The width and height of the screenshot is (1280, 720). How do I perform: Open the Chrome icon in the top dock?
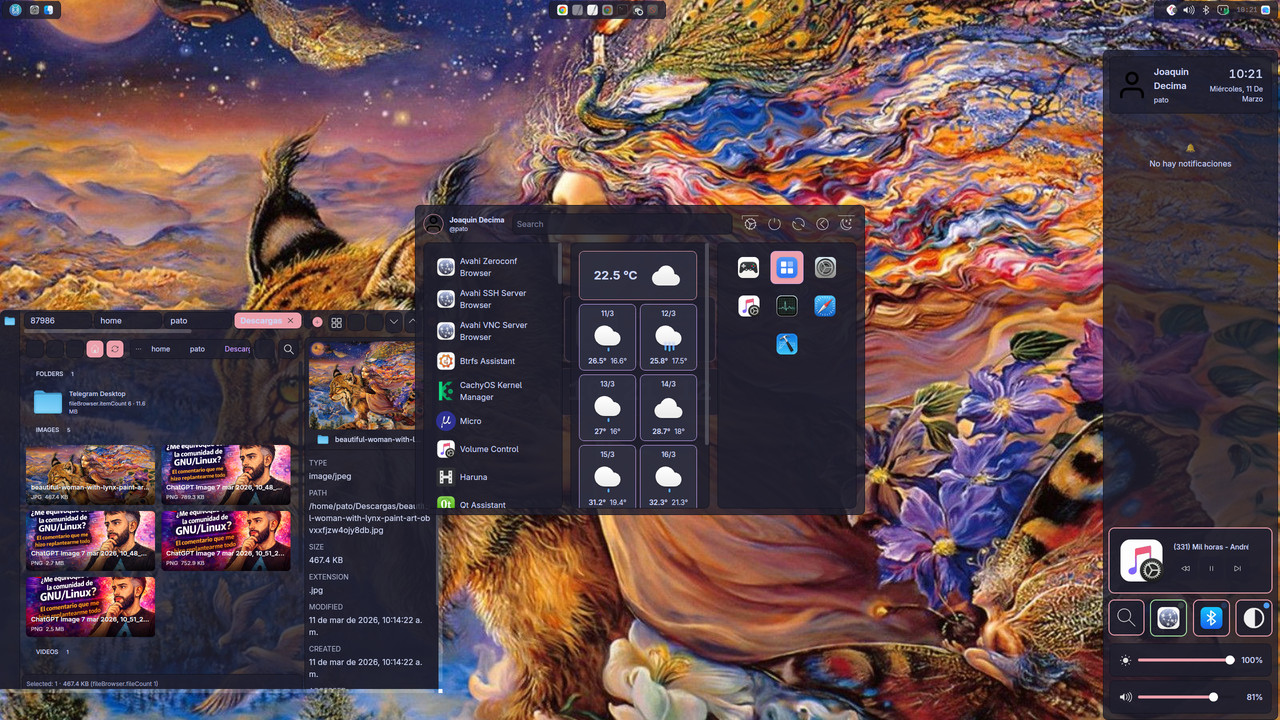click(x=563, y=9)
